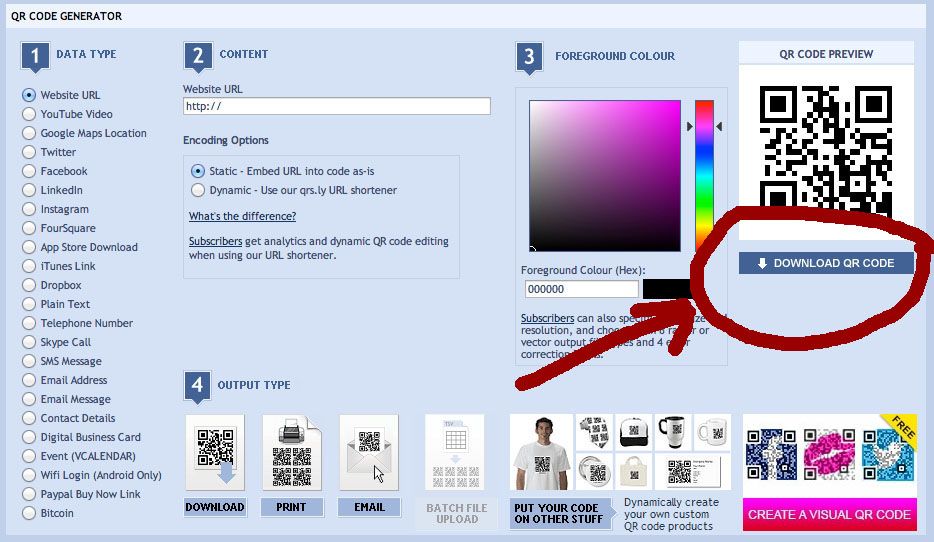Select the Instagram data type

point(29,210)
